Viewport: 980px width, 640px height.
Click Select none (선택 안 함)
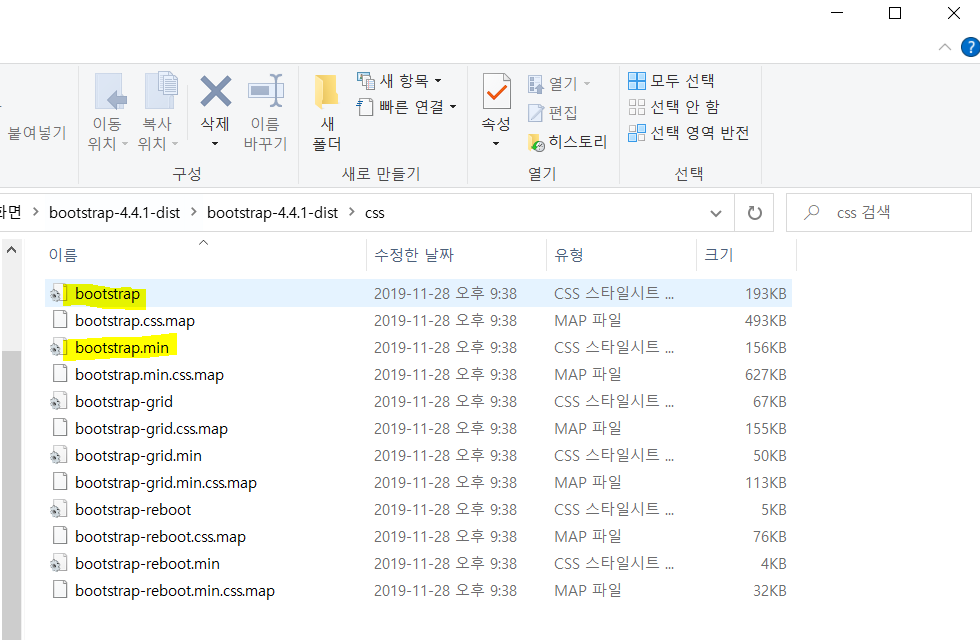click(674, 107)
